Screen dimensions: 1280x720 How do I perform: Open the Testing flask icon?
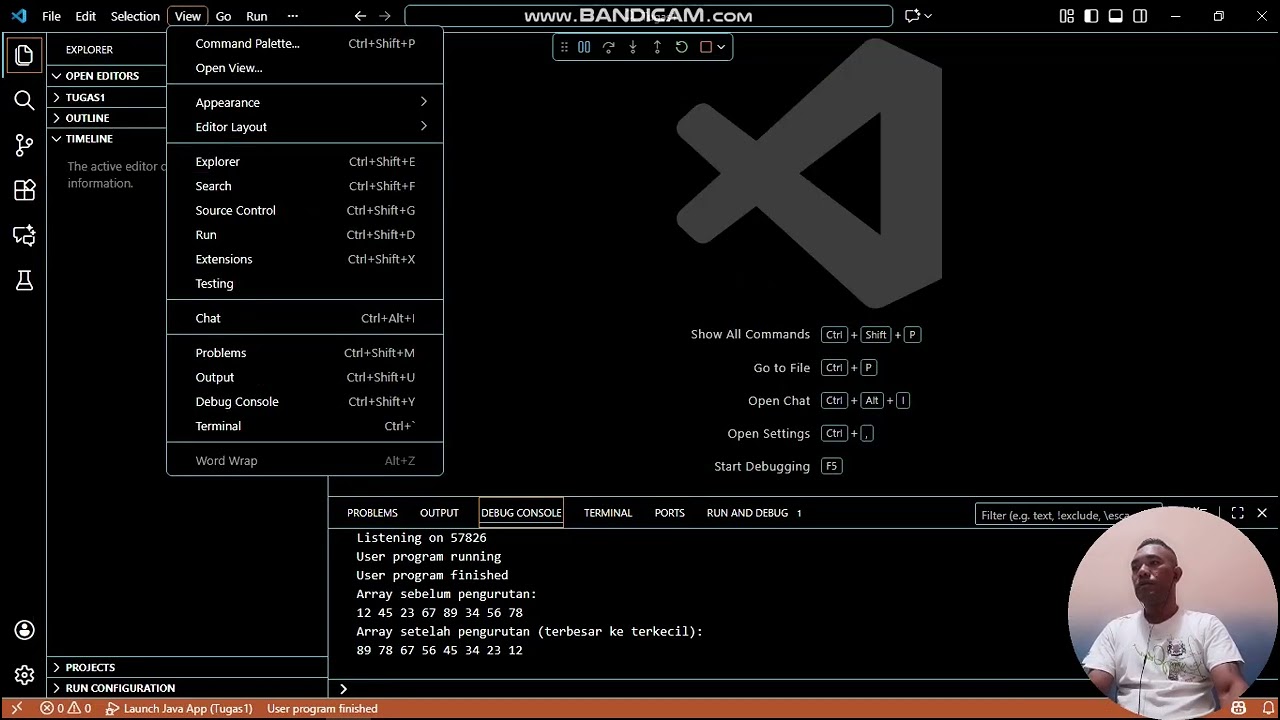(24, 281)
